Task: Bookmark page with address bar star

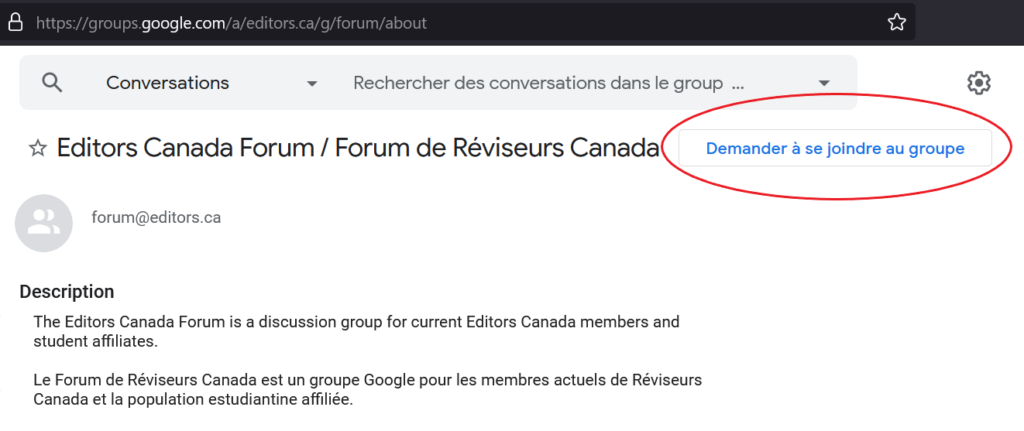Action: click(897, 23)
